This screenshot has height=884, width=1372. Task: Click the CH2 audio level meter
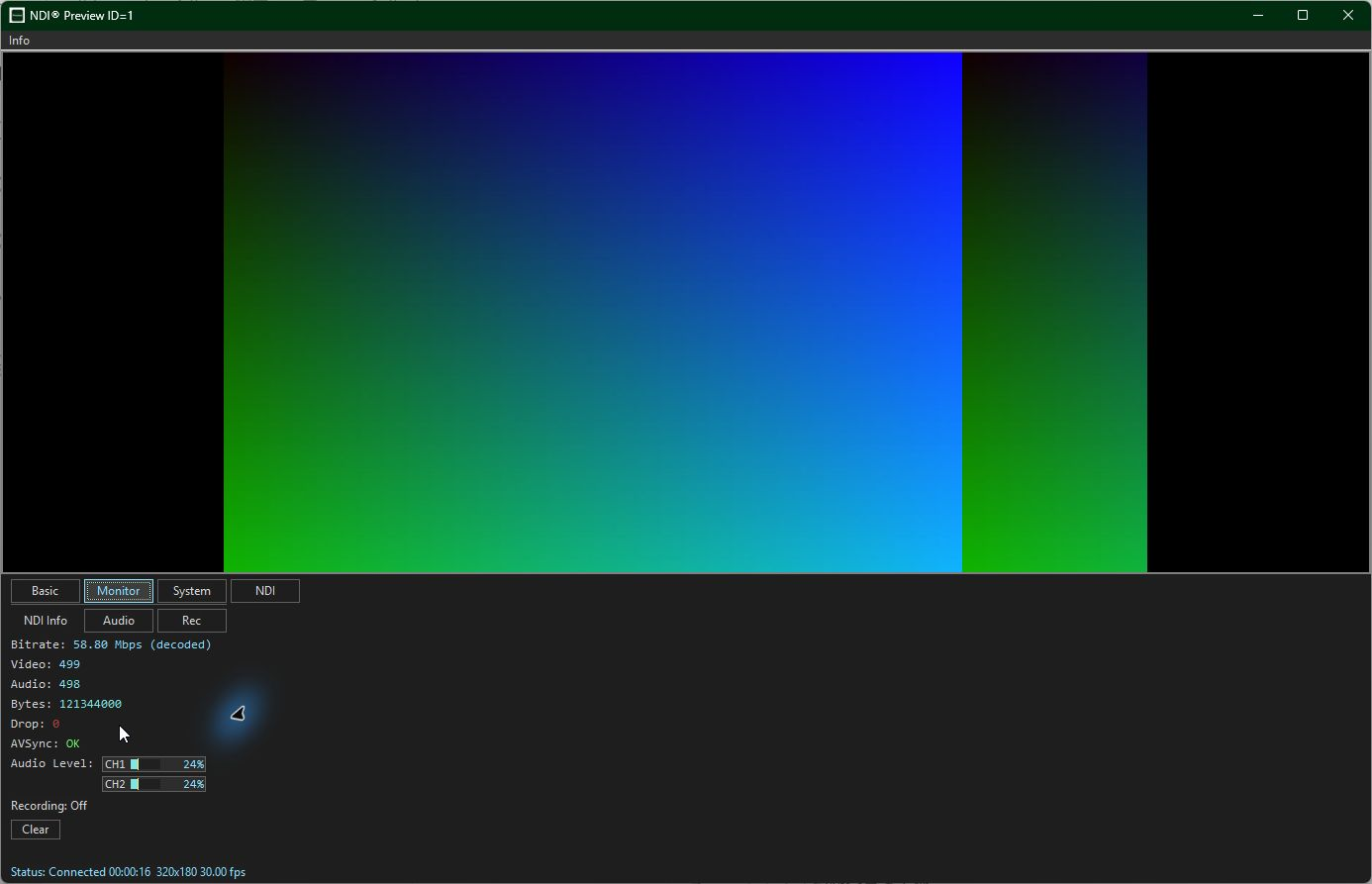[x=153, y=784]
